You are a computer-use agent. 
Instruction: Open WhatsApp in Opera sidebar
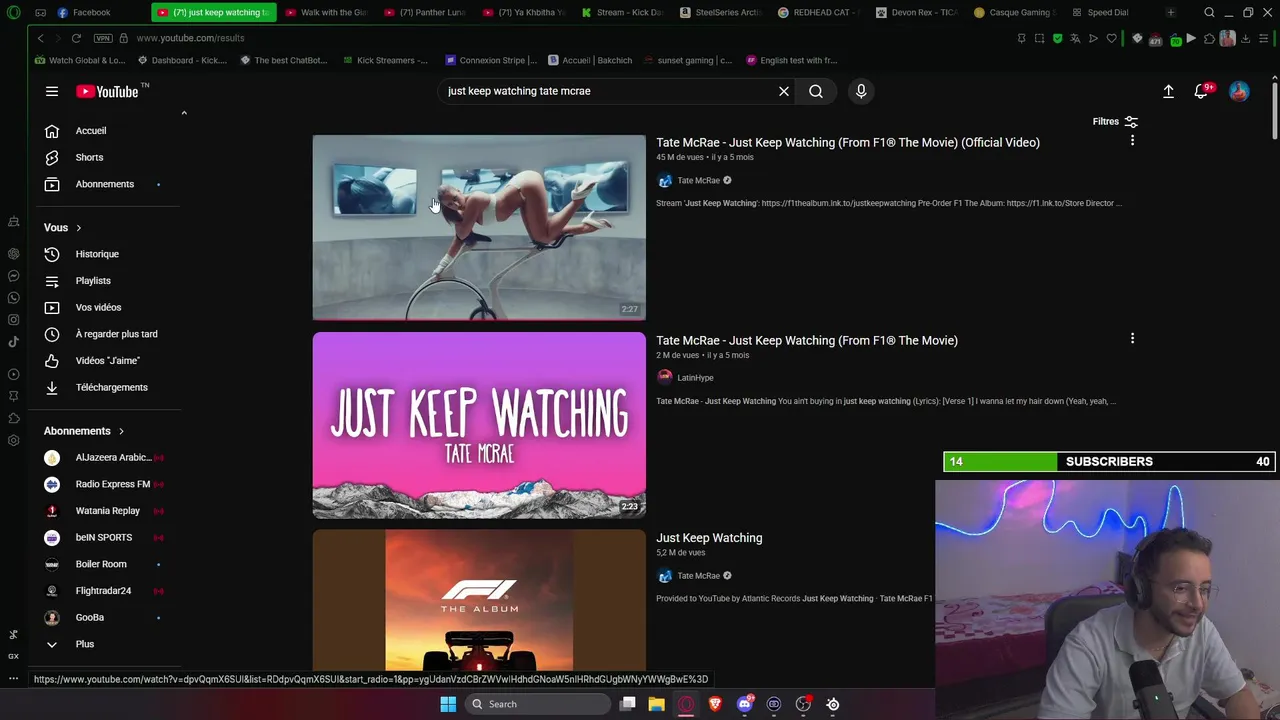(13, 298)
